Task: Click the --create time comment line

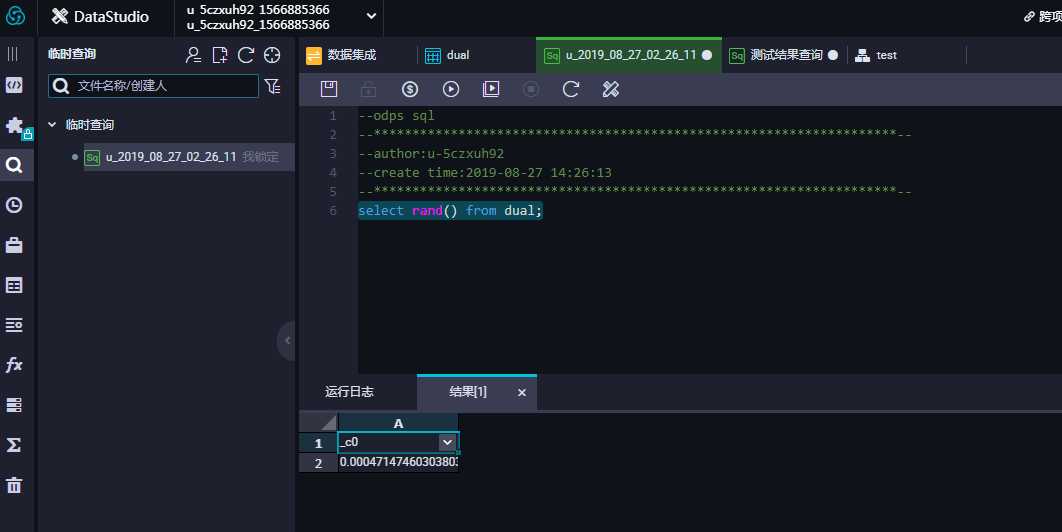Action: (x=485, y=173)
